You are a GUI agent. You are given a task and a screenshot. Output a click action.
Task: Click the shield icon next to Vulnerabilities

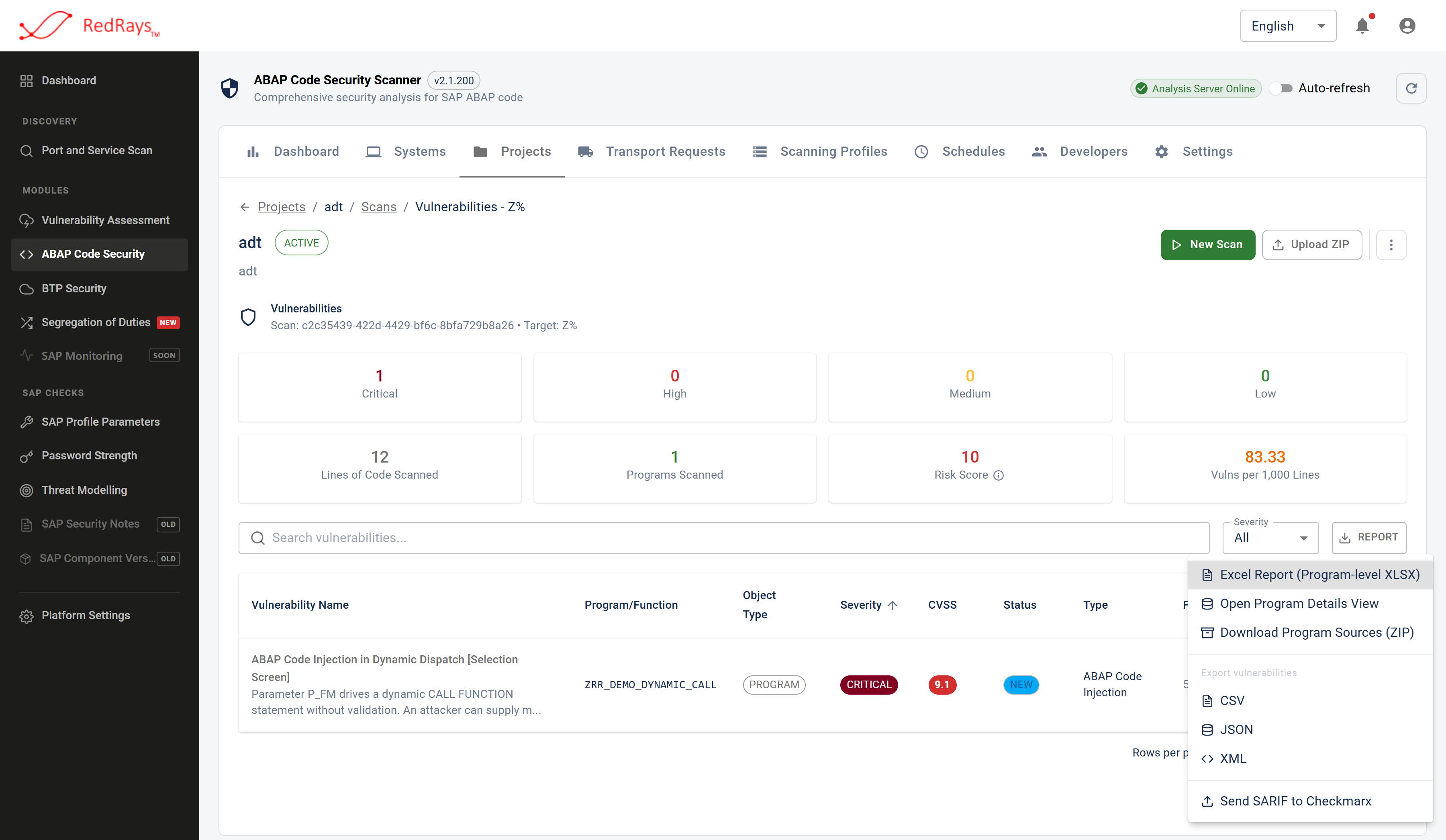248,317
